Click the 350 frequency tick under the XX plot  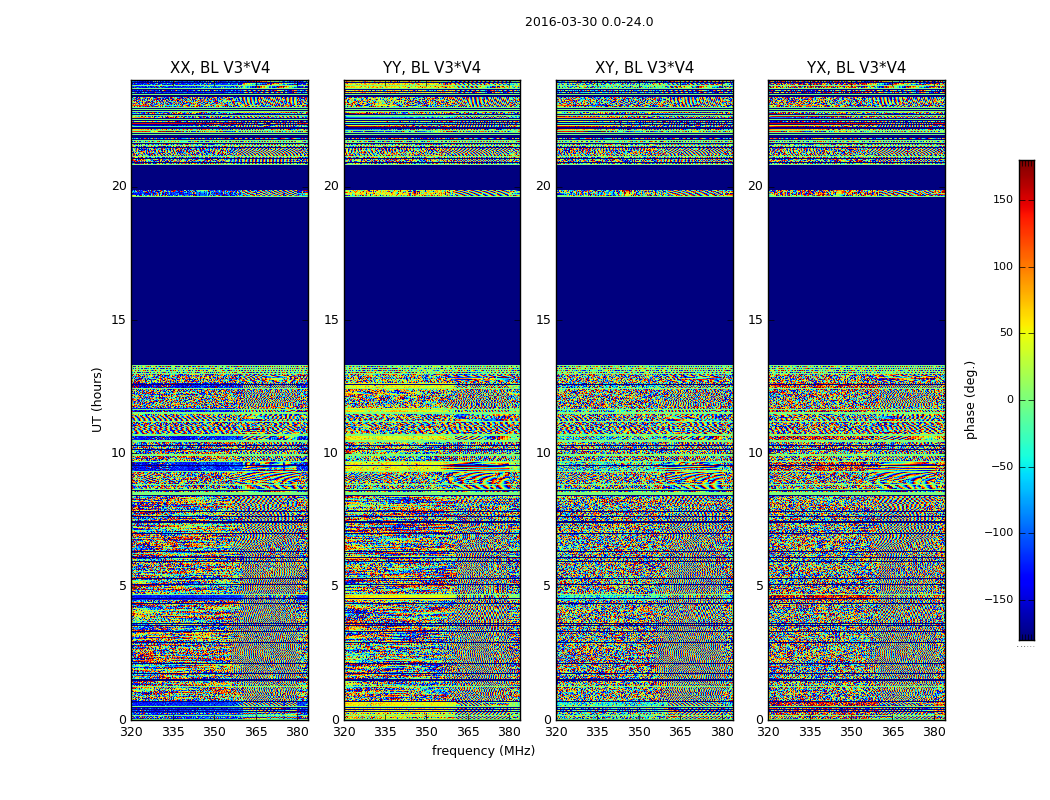pos(214,732)
